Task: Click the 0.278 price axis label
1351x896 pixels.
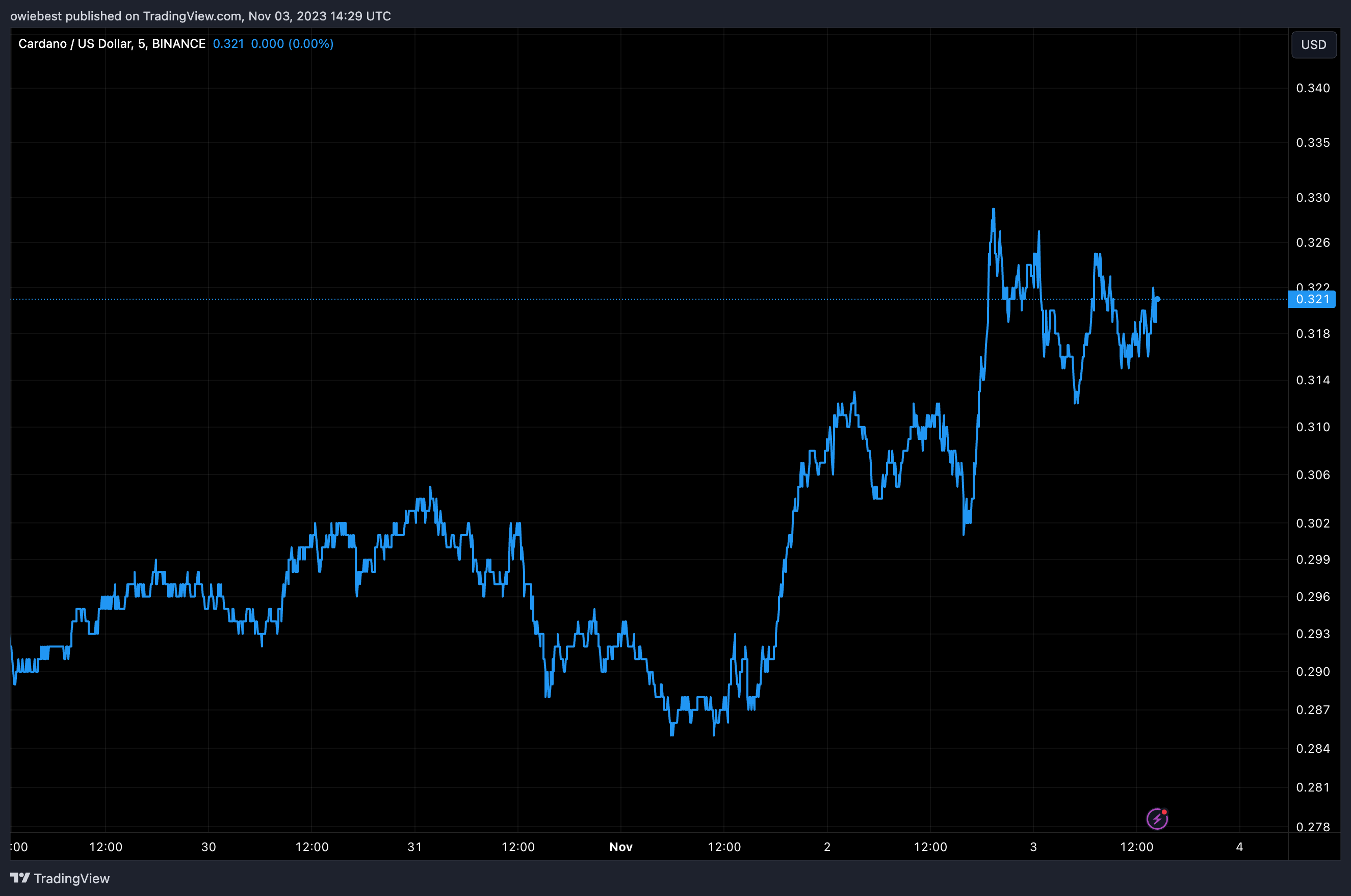Action: pos(1313,826)
